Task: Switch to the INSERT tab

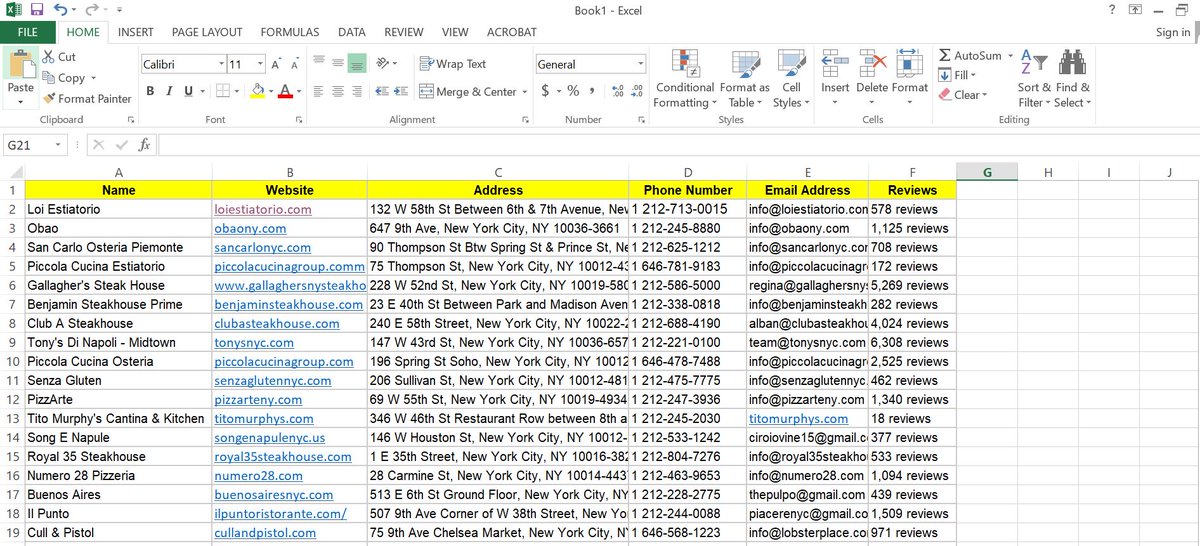Action: [136, 32]
